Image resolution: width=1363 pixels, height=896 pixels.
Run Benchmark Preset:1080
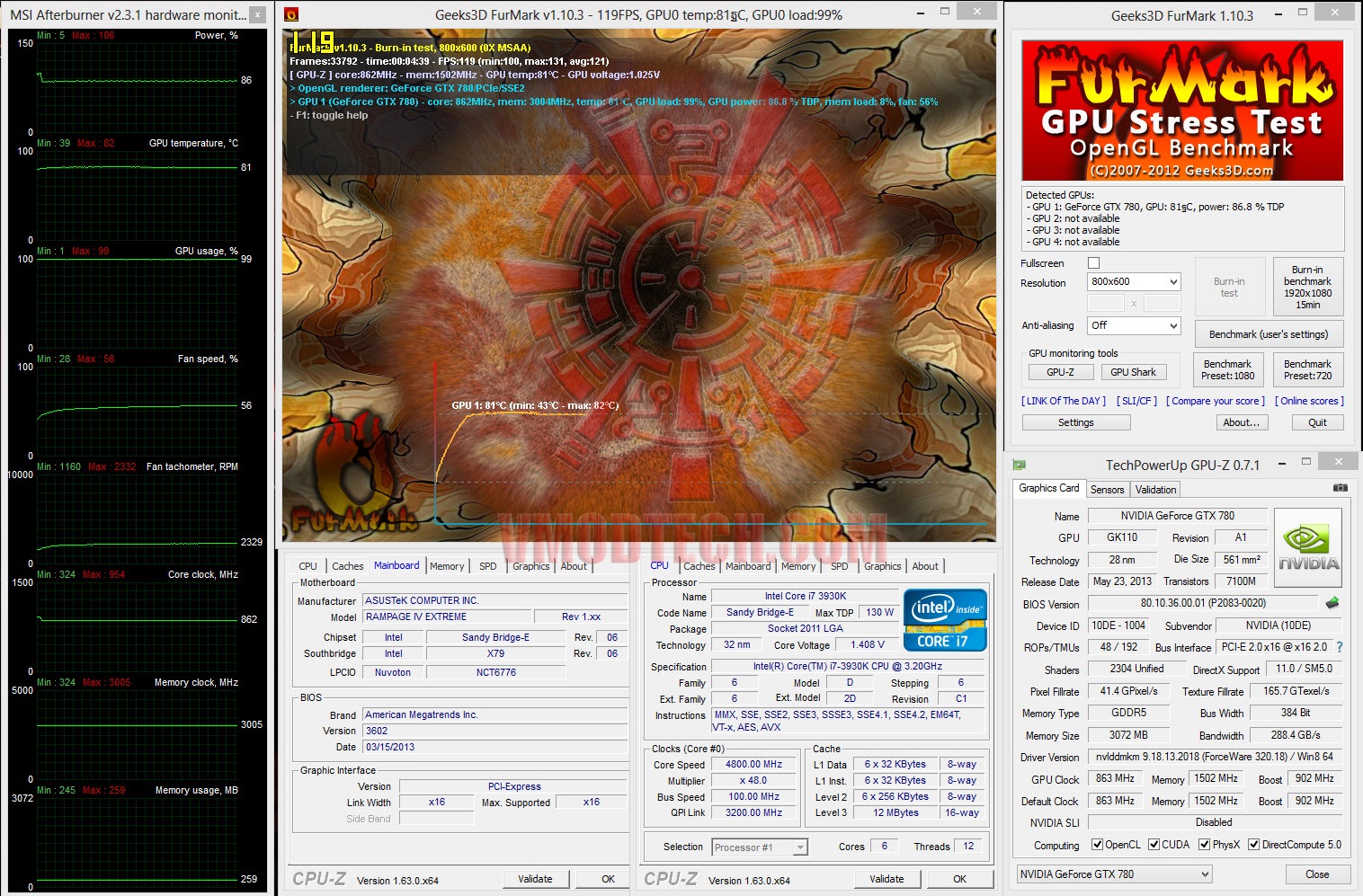(x=1228, y=369)
